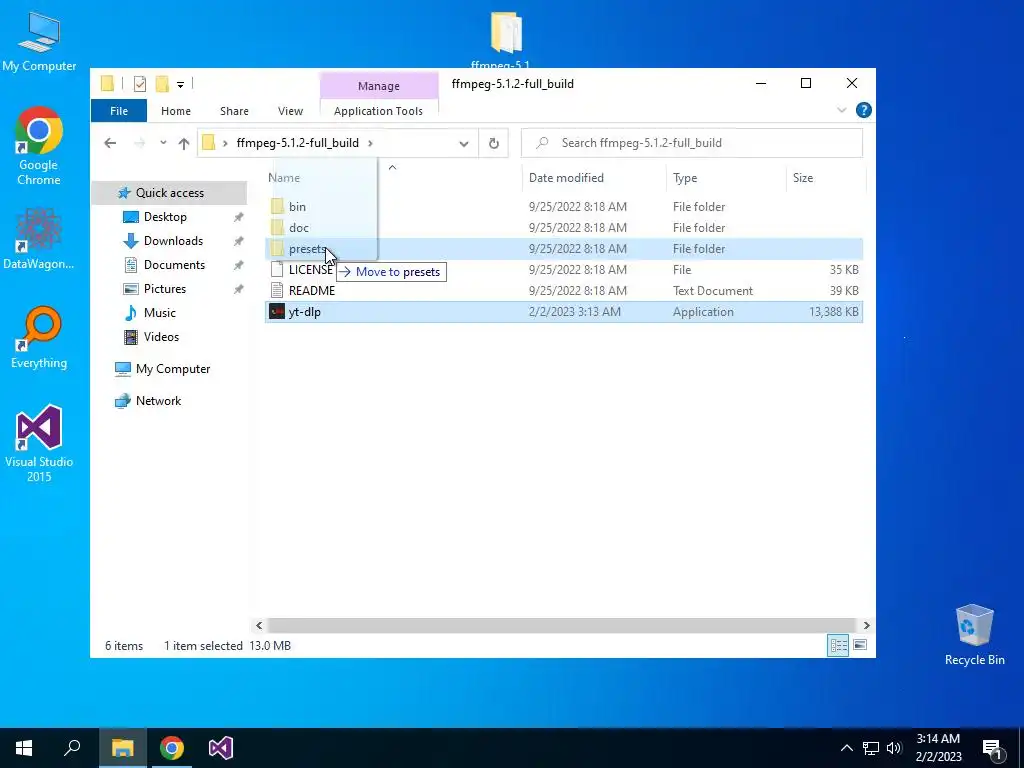
Task: Open Downloads in the navigation pane
Action: coord(173,241)
